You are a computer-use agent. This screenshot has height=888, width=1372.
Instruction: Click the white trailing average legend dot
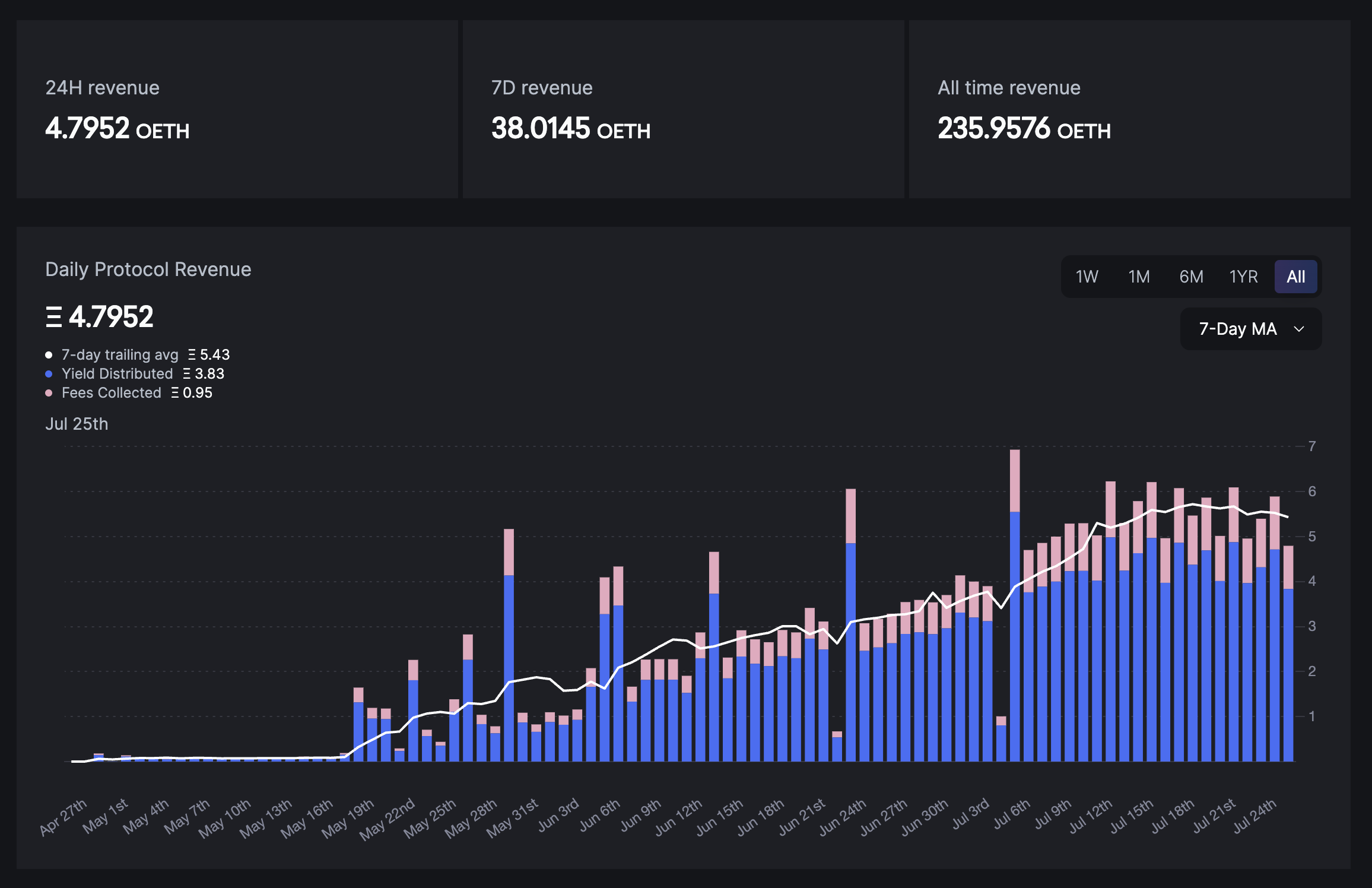(49, 354)
